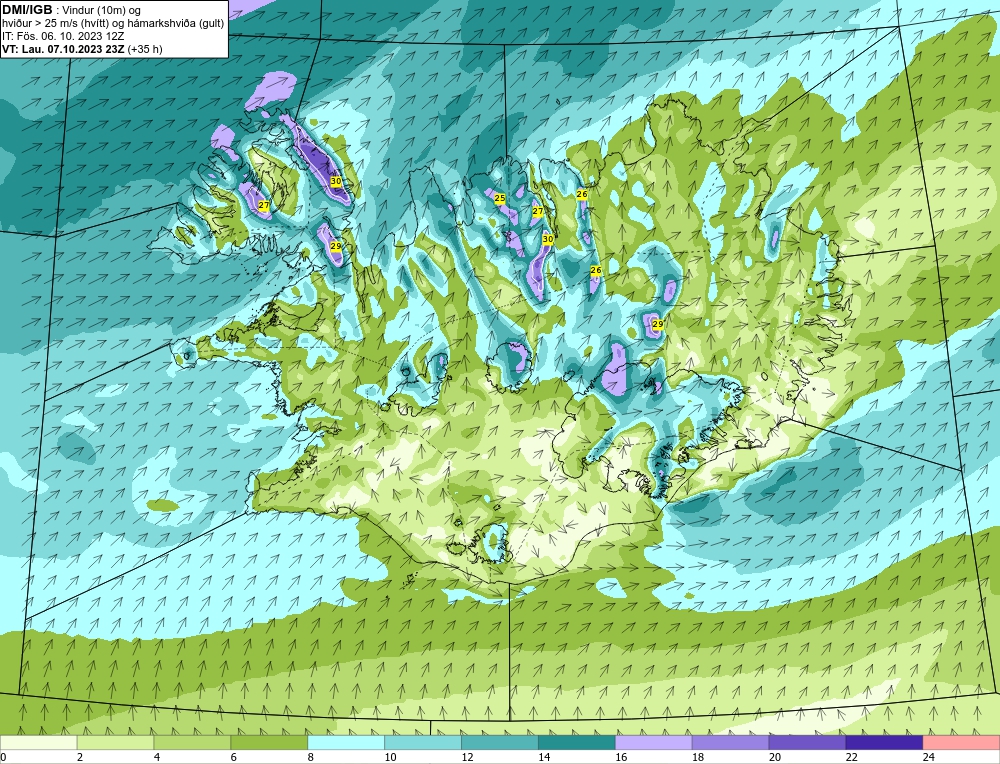Click the dark indigo 22–24 m/s legend swatch
Image resolution: width=1000 pixels, height=764 pixels.
click(x=884, y=742)
